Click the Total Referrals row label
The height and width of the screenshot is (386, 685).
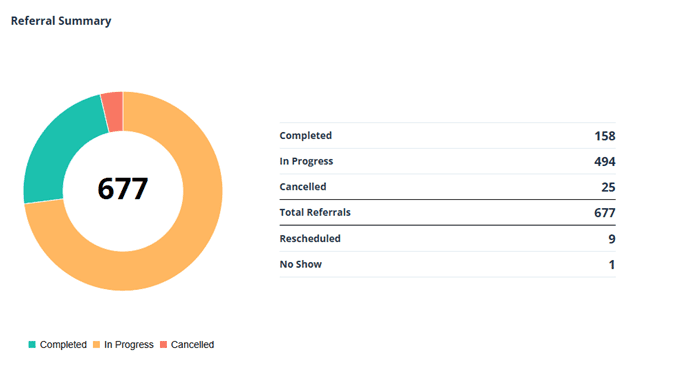coord(315,213)
